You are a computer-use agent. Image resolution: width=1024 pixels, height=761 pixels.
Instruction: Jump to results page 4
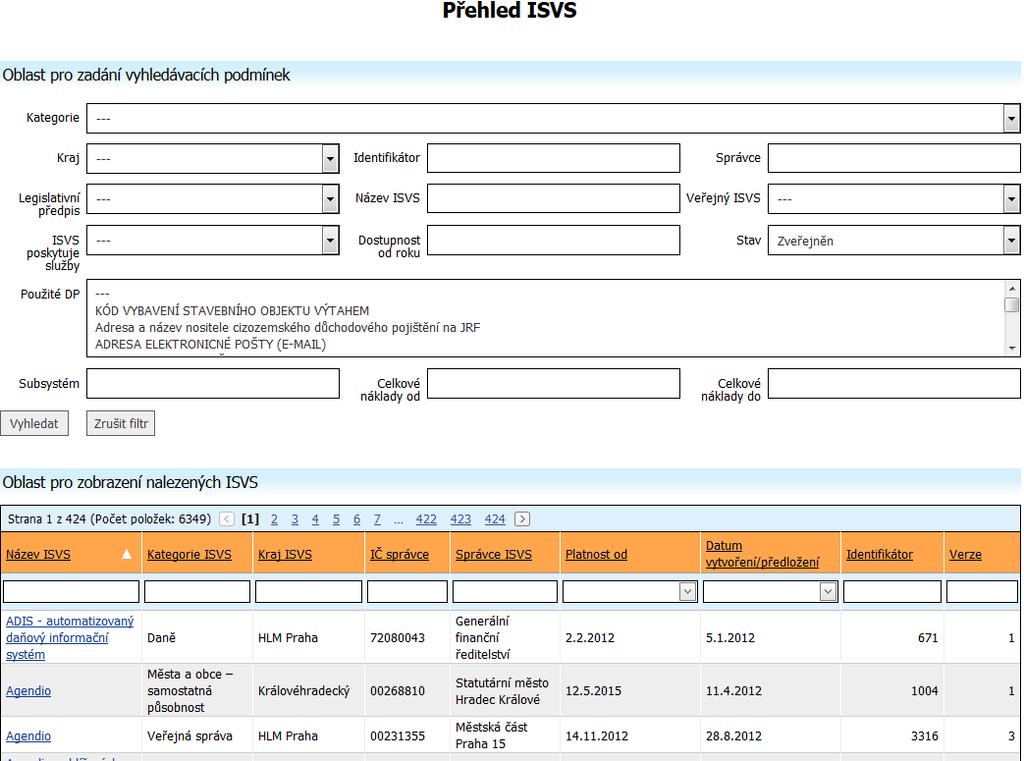point(315,519)
